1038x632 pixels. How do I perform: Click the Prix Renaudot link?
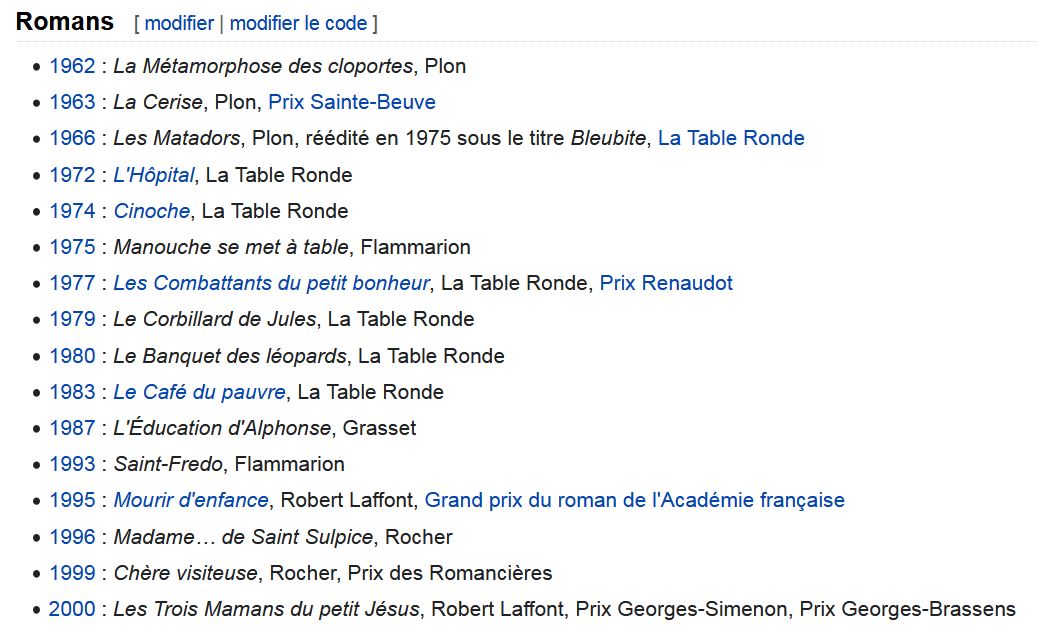(x=666, y=283)
